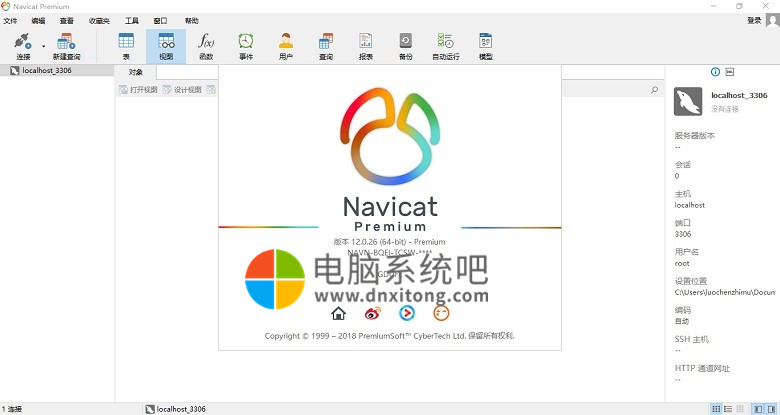Open the Tools (工具) menu
This screenshot has width=780, height=415.
coord(132,20)
